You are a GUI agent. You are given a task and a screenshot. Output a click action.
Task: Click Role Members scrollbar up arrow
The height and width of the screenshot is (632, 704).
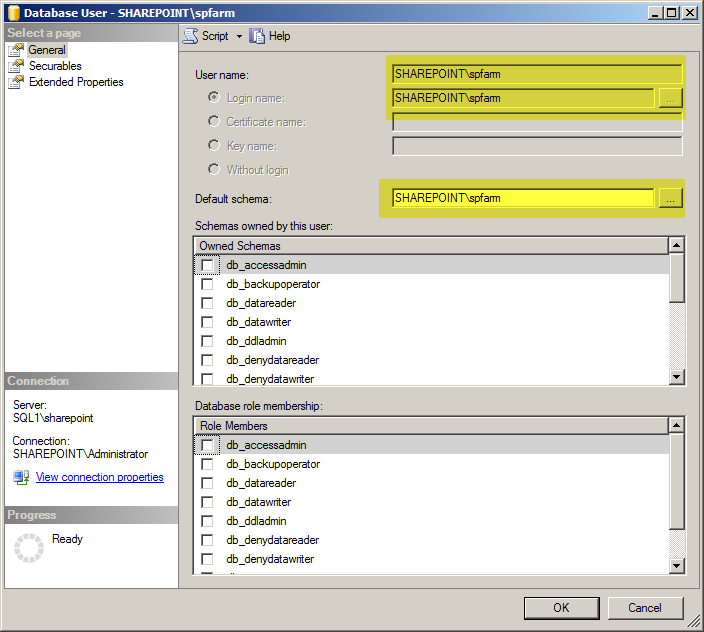click(676, 425)
